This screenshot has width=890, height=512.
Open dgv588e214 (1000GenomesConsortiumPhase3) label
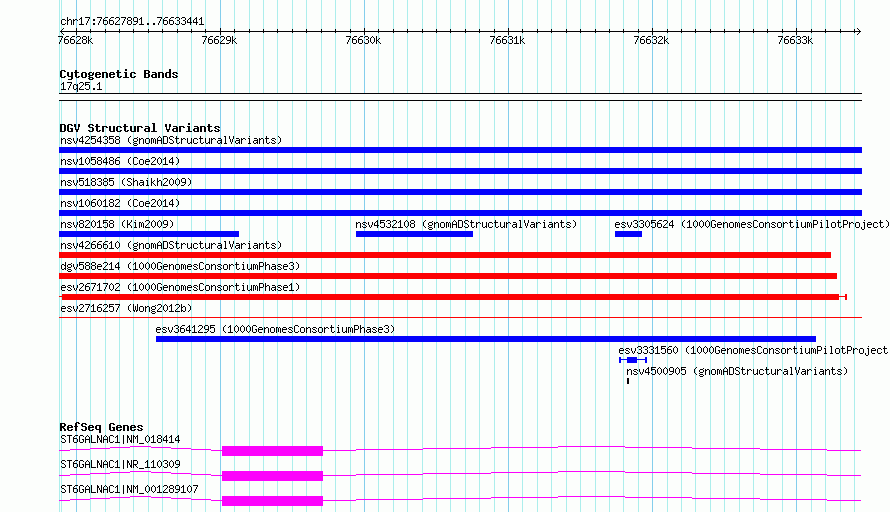point(180,266)
